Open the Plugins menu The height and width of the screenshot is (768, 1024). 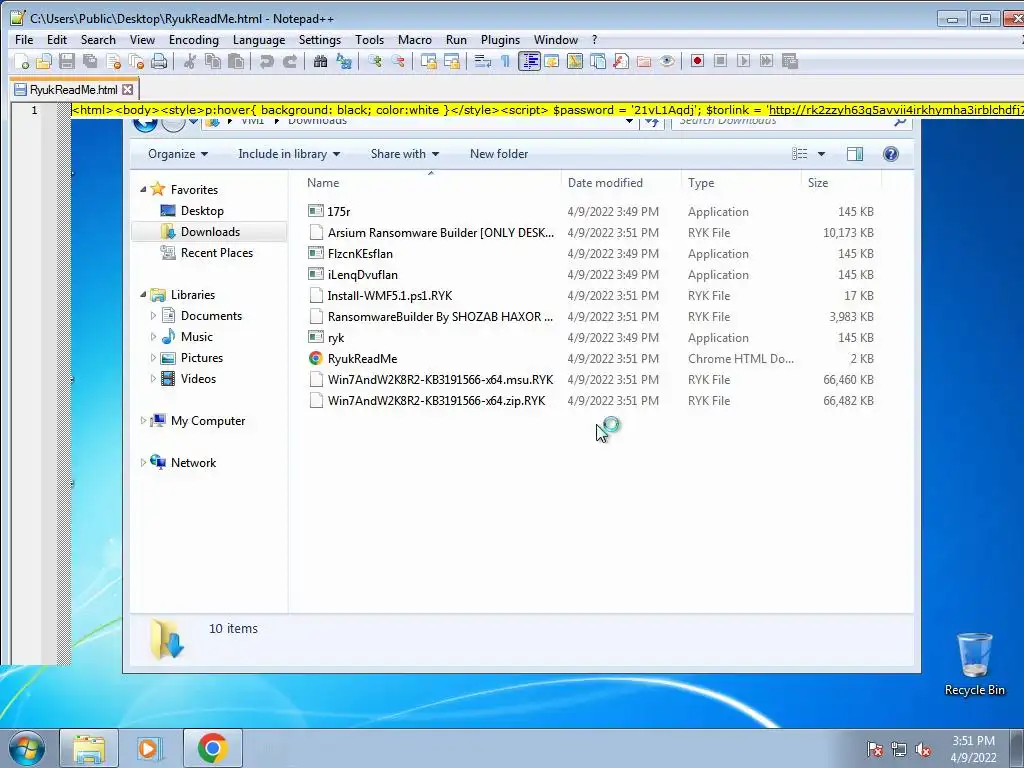500,40
